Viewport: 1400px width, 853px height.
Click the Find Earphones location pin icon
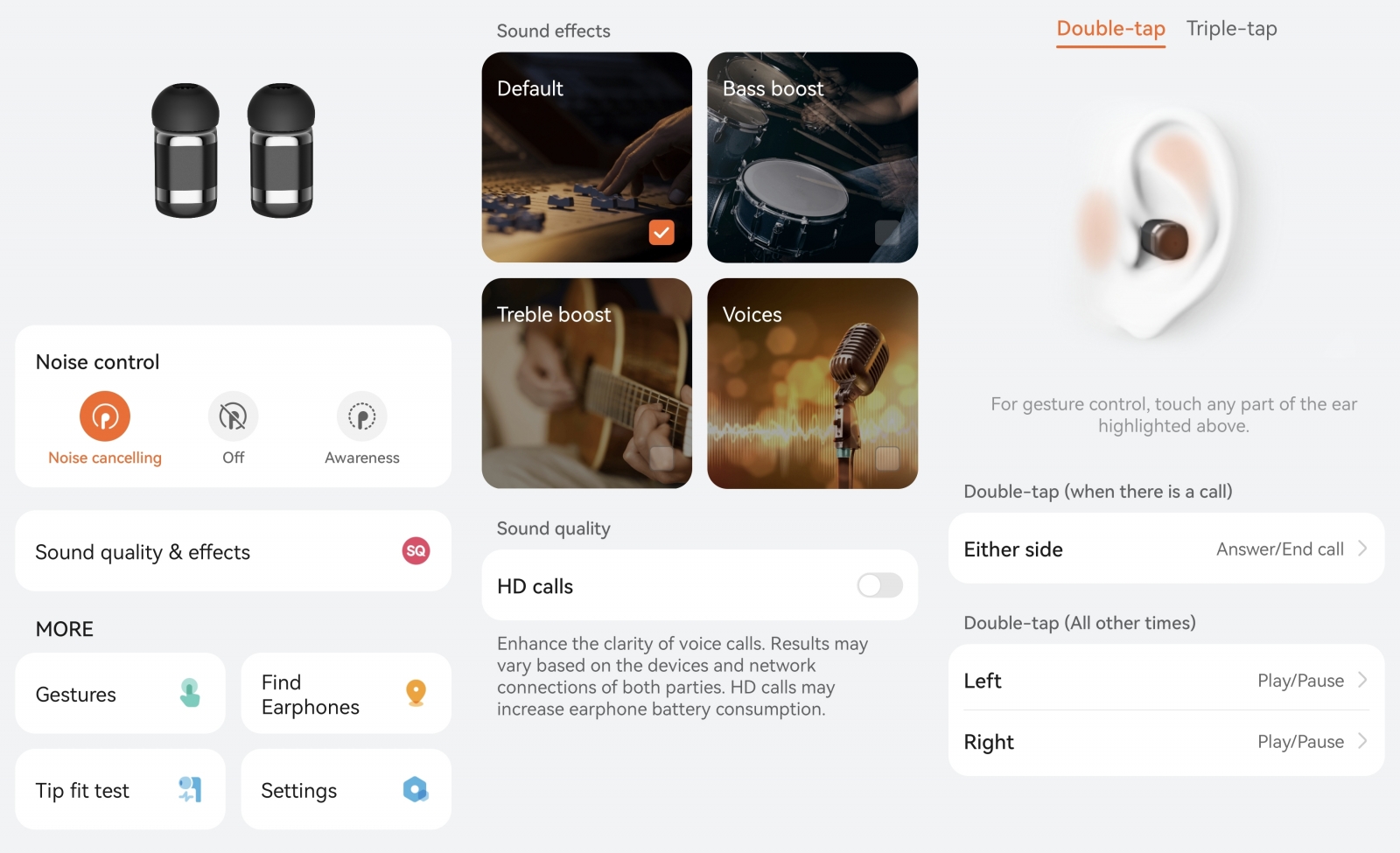coord(416,693)
